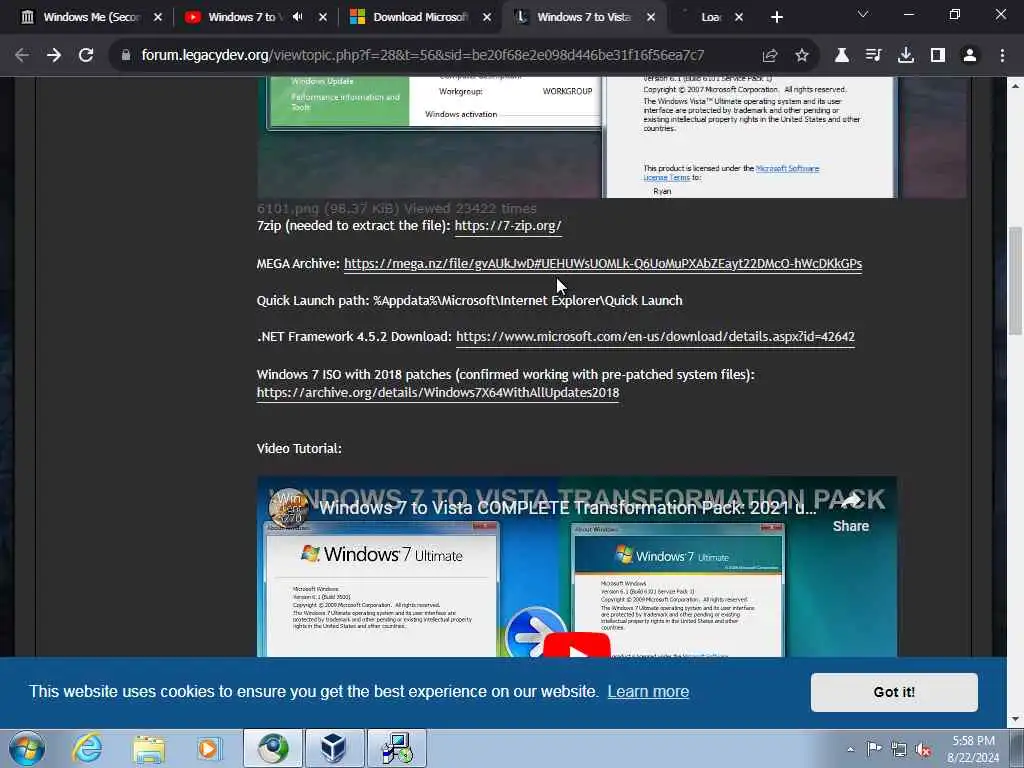Open the 6101.png screenshot attachment image

(611, 137)
